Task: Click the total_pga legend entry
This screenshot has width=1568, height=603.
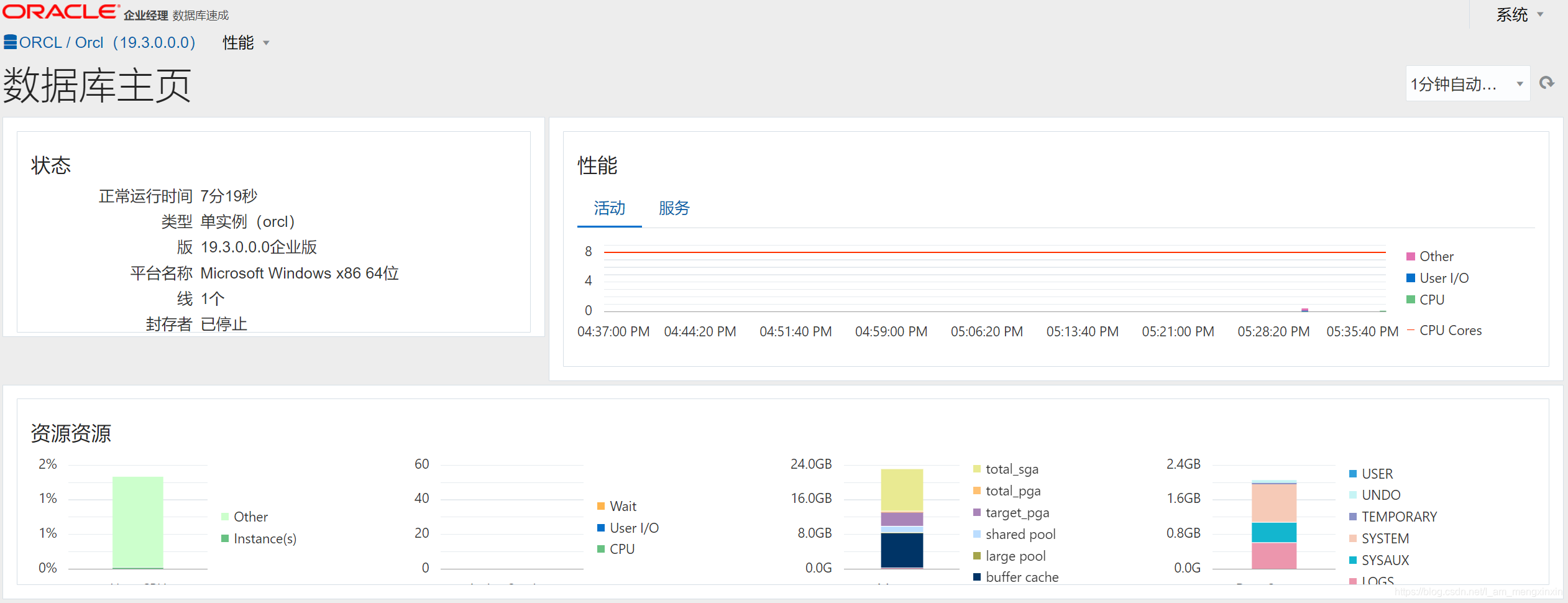Action: point(1007,491)
